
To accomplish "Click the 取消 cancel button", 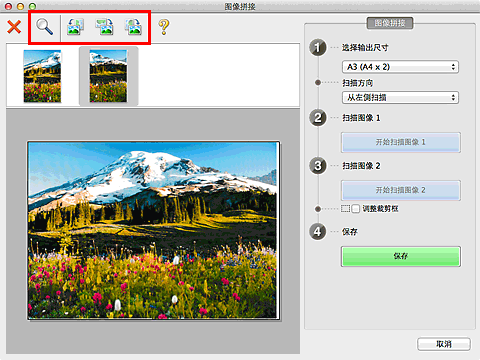I will (x=444, y=344).
